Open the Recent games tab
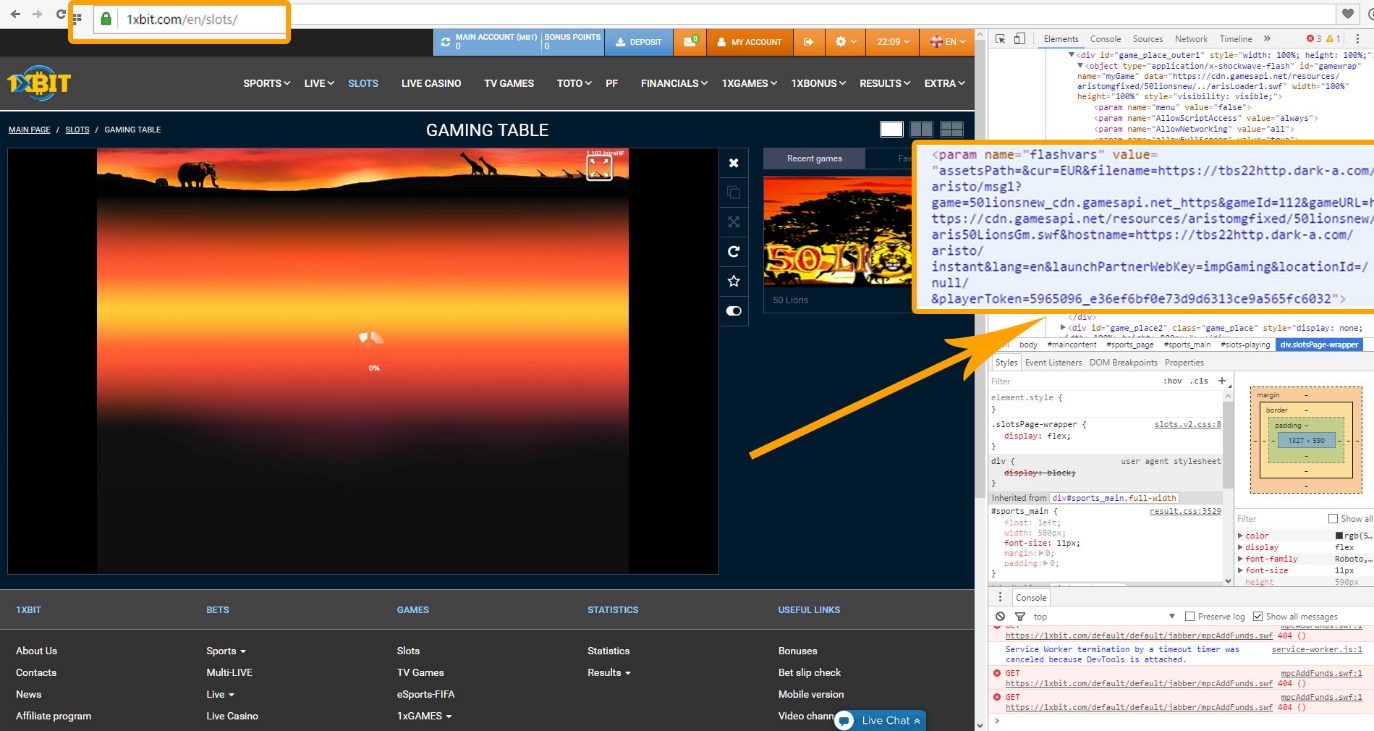Image resolution: width=1374 pixels, height=731 pixels. pos(814,159)
